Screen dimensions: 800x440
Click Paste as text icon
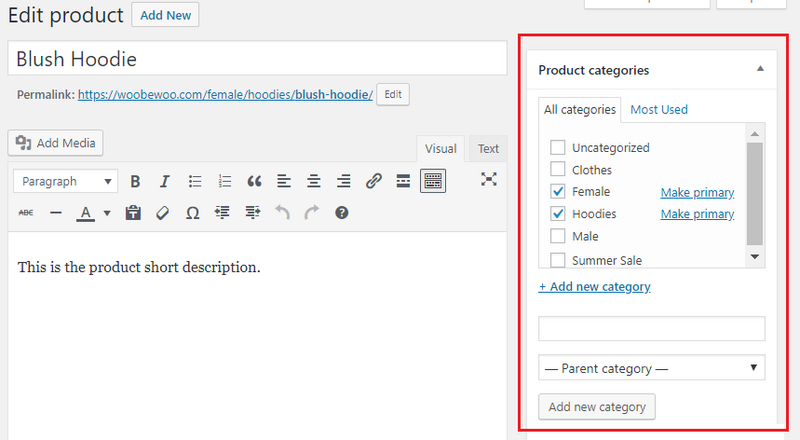[133, 213]
